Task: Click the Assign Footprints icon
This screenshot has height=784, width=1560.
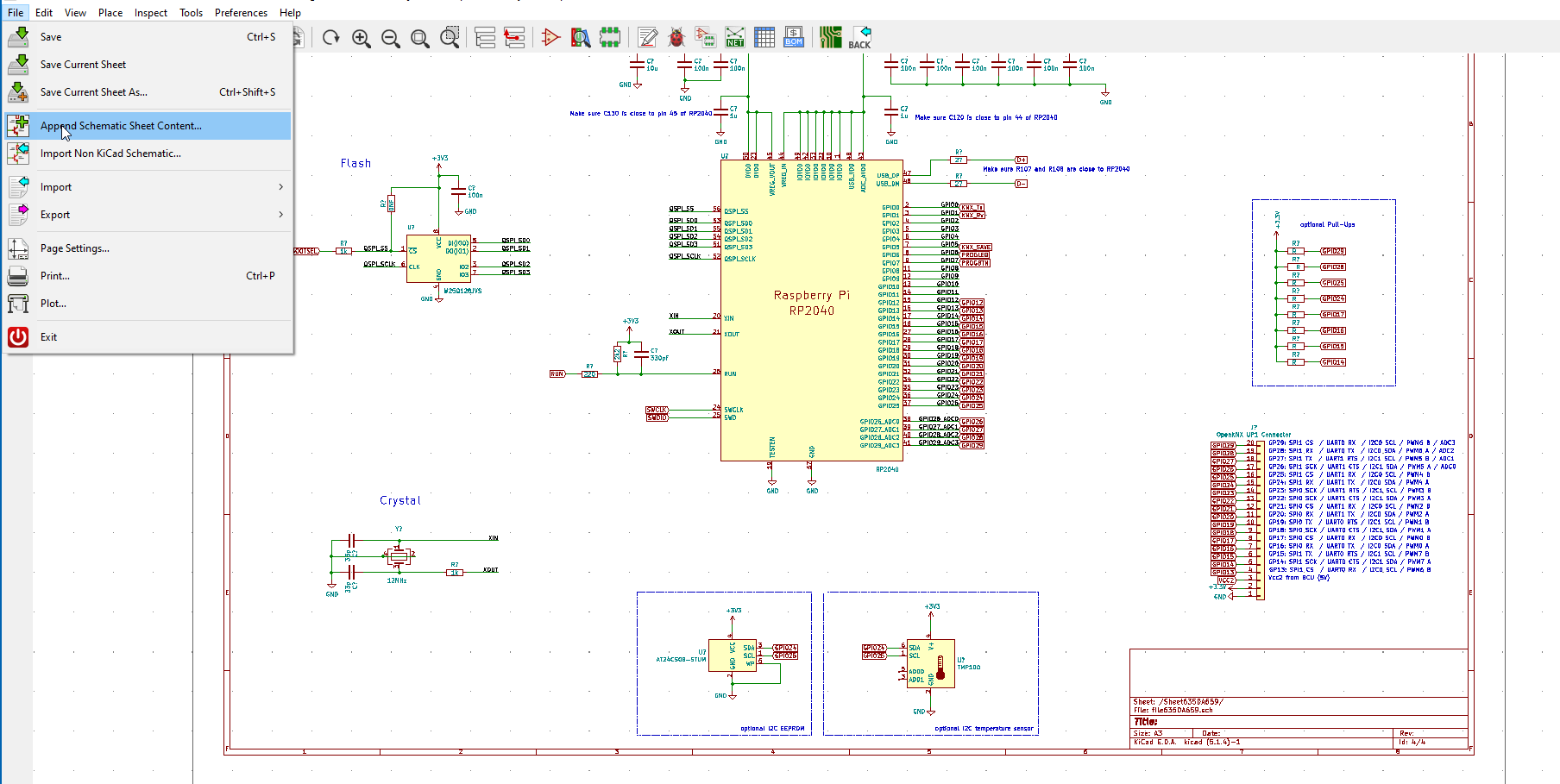Action: 706,37
